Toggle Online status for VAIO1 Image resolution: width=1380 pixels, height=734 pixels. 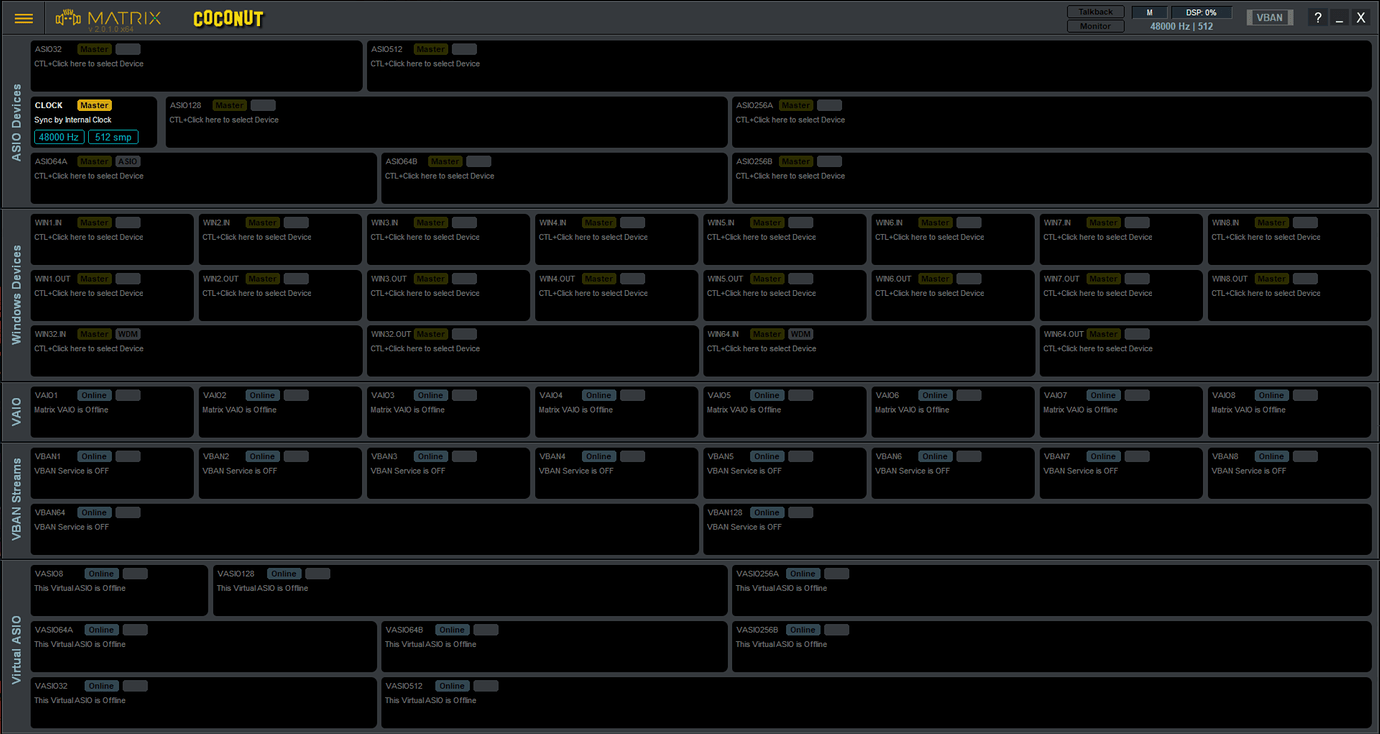pyautogui.click(x=93, y=395)
